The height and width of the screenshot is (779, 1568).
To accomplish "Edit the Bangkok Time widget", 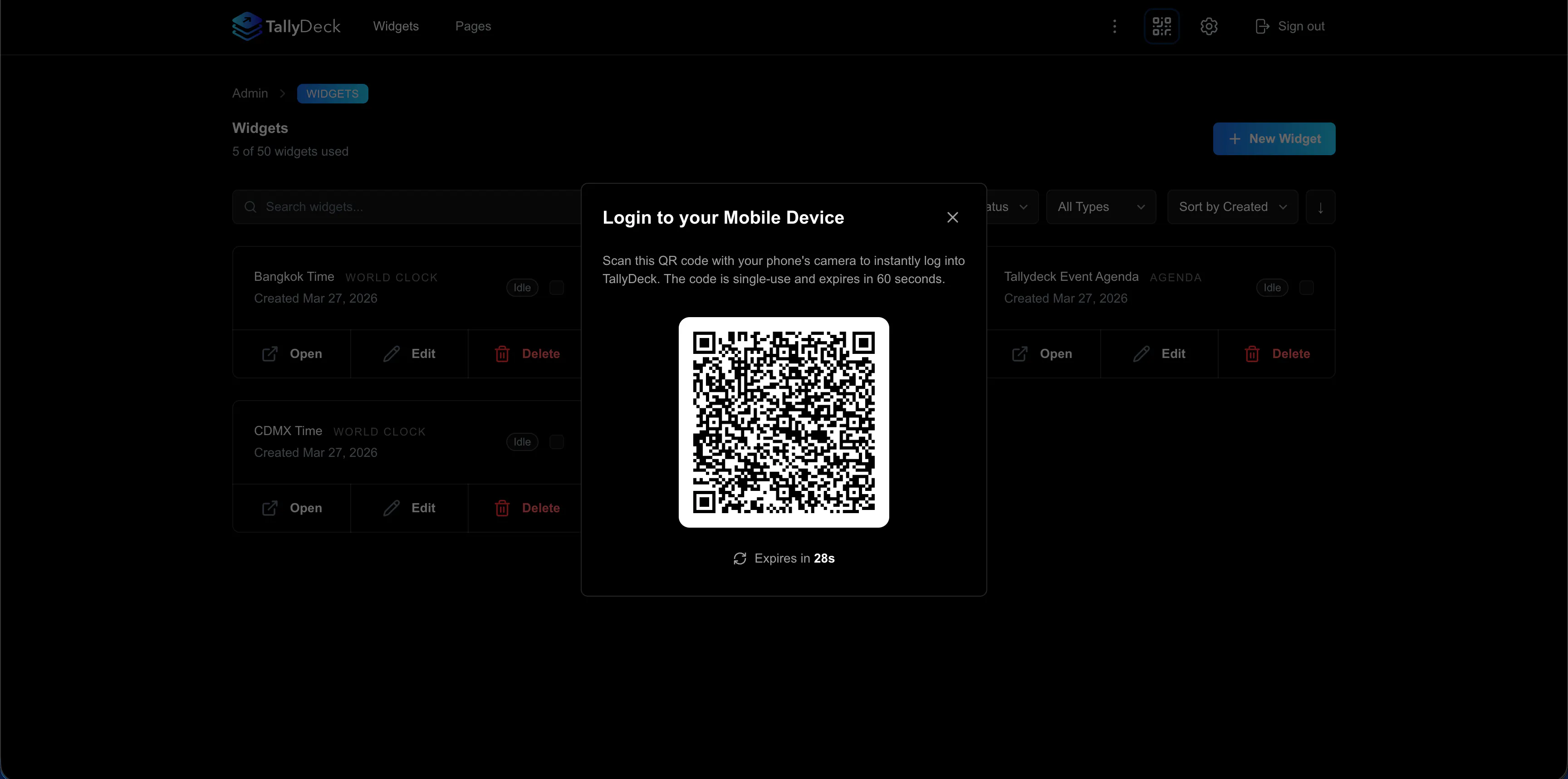I will point(409,354).
